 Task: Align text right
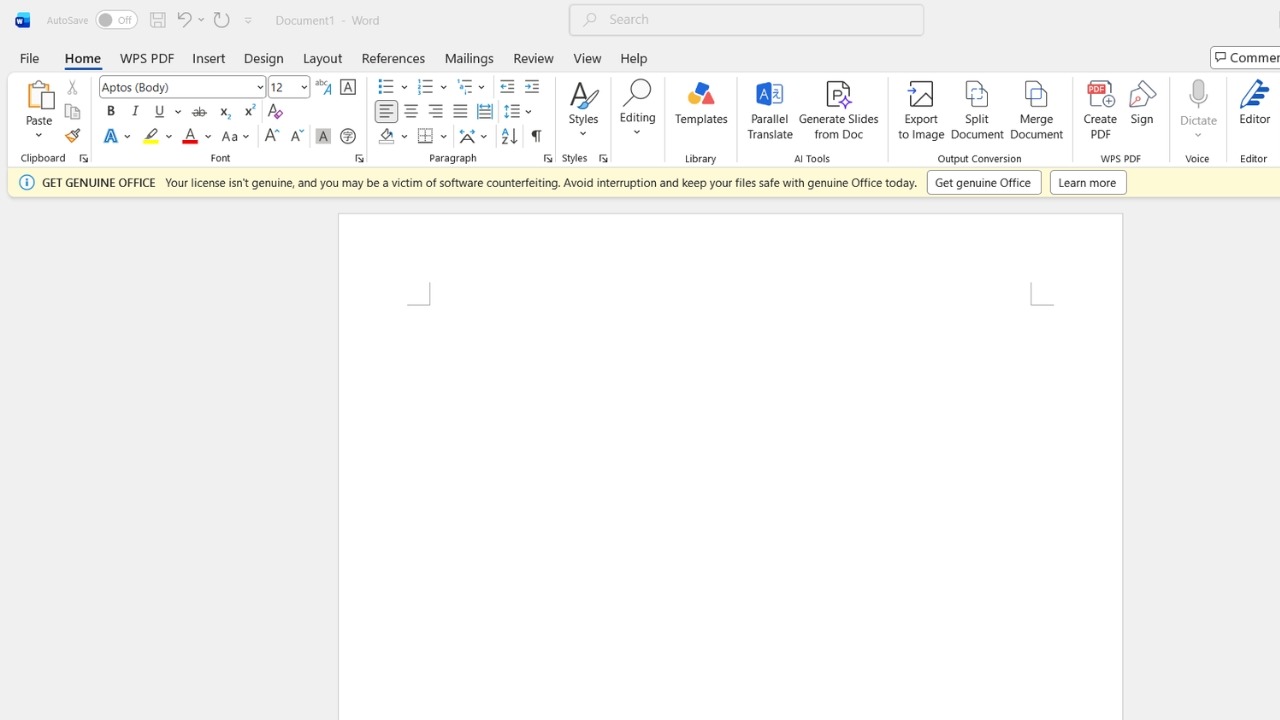click(436, 112)
